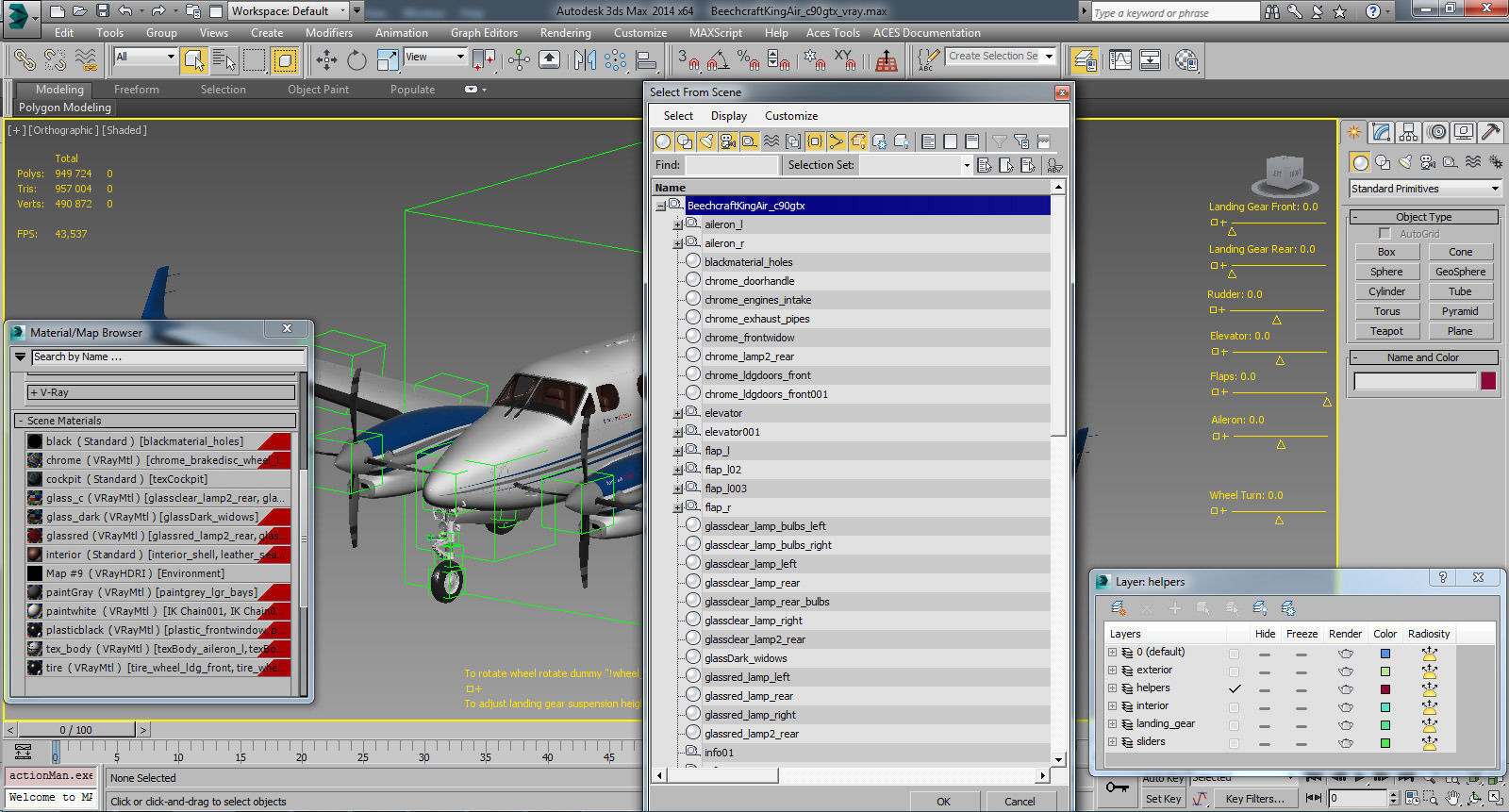Open the Key Filters... button
Screen dimensions: 1509x812
(x=1255, y=799)
